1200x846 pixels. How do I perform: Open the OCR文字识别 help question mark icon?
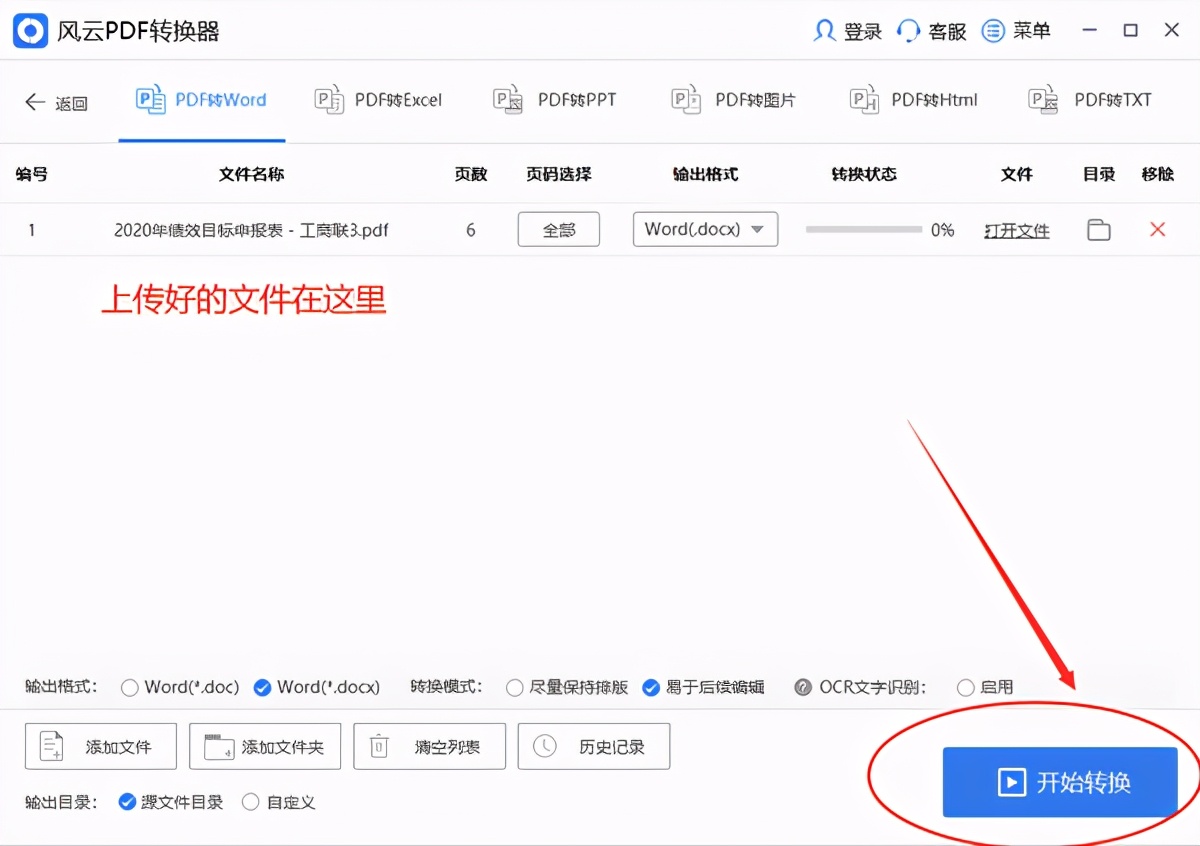tap(805, 687)
